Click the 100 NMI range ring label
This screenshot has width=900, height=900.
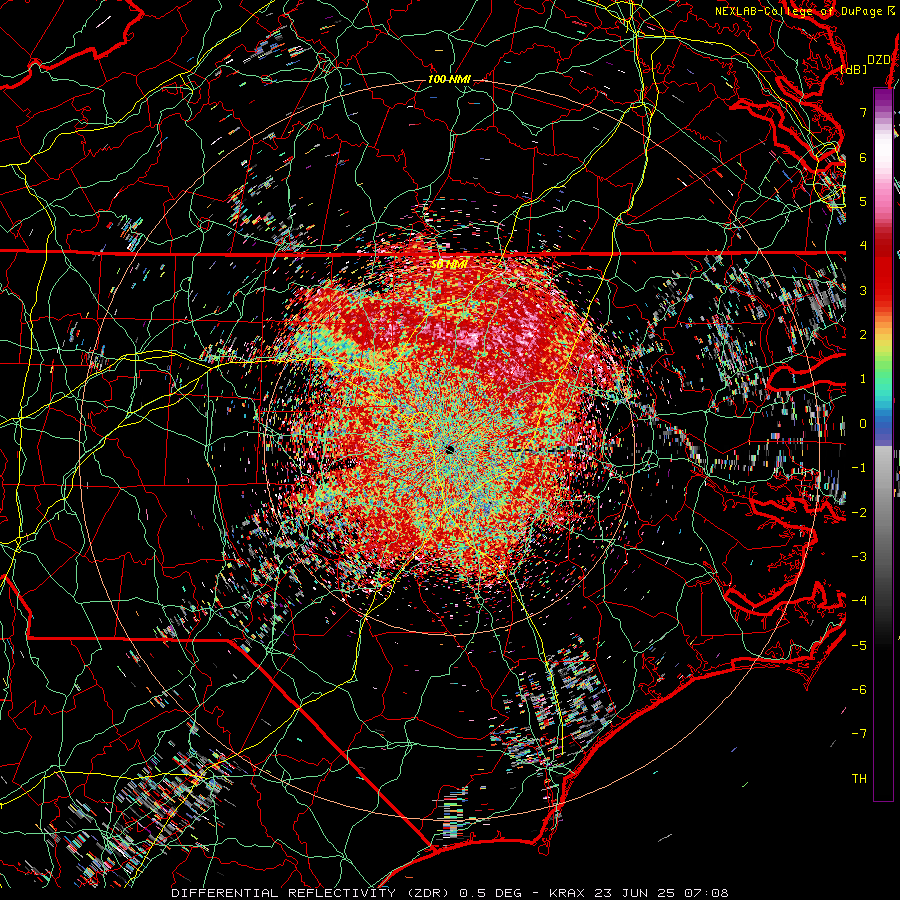(x=449, y=79)
